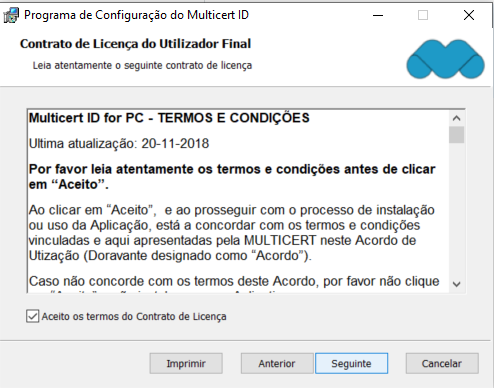Click the Contrato de Licença do Utilizador Final header
This screenshot has width=494, height=388.
[135, 44]
